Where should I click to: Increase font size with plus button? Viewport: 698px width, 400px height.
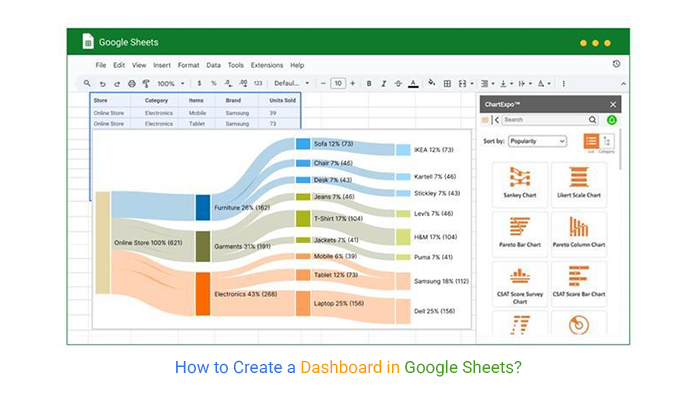(x=353, y=83)
